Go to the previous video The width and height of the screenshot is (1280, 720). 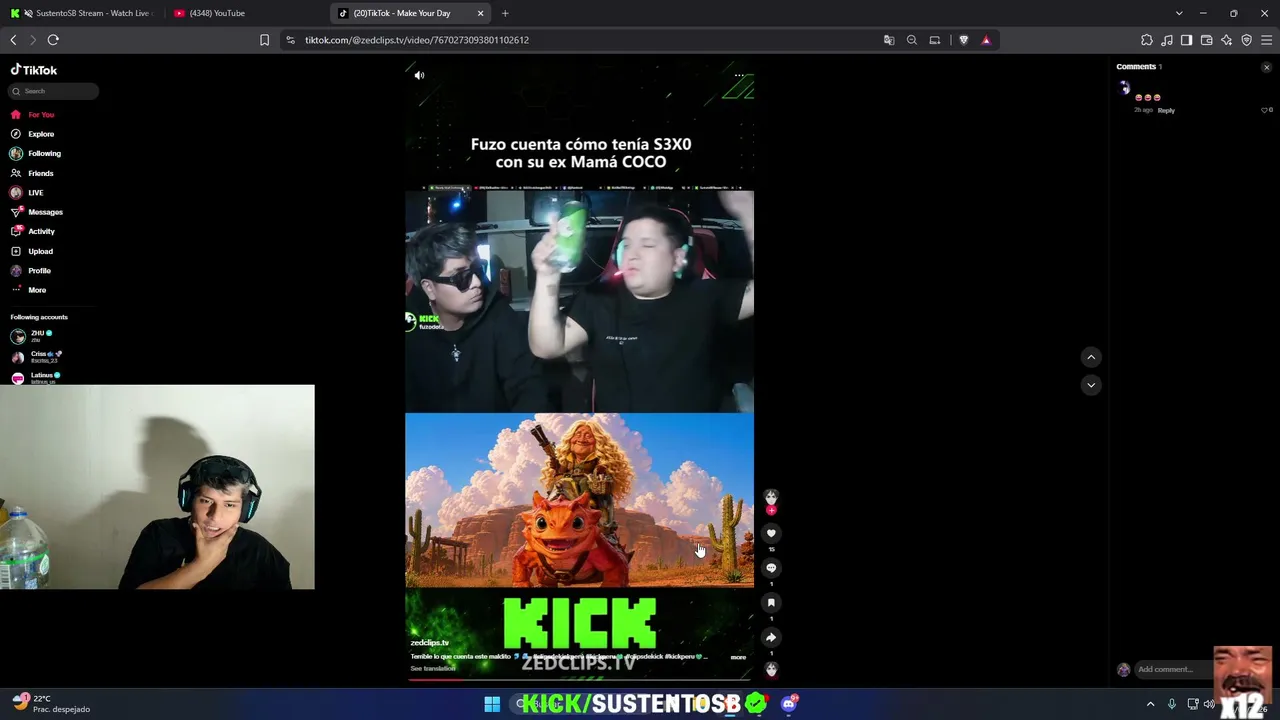click(1091, 357)
